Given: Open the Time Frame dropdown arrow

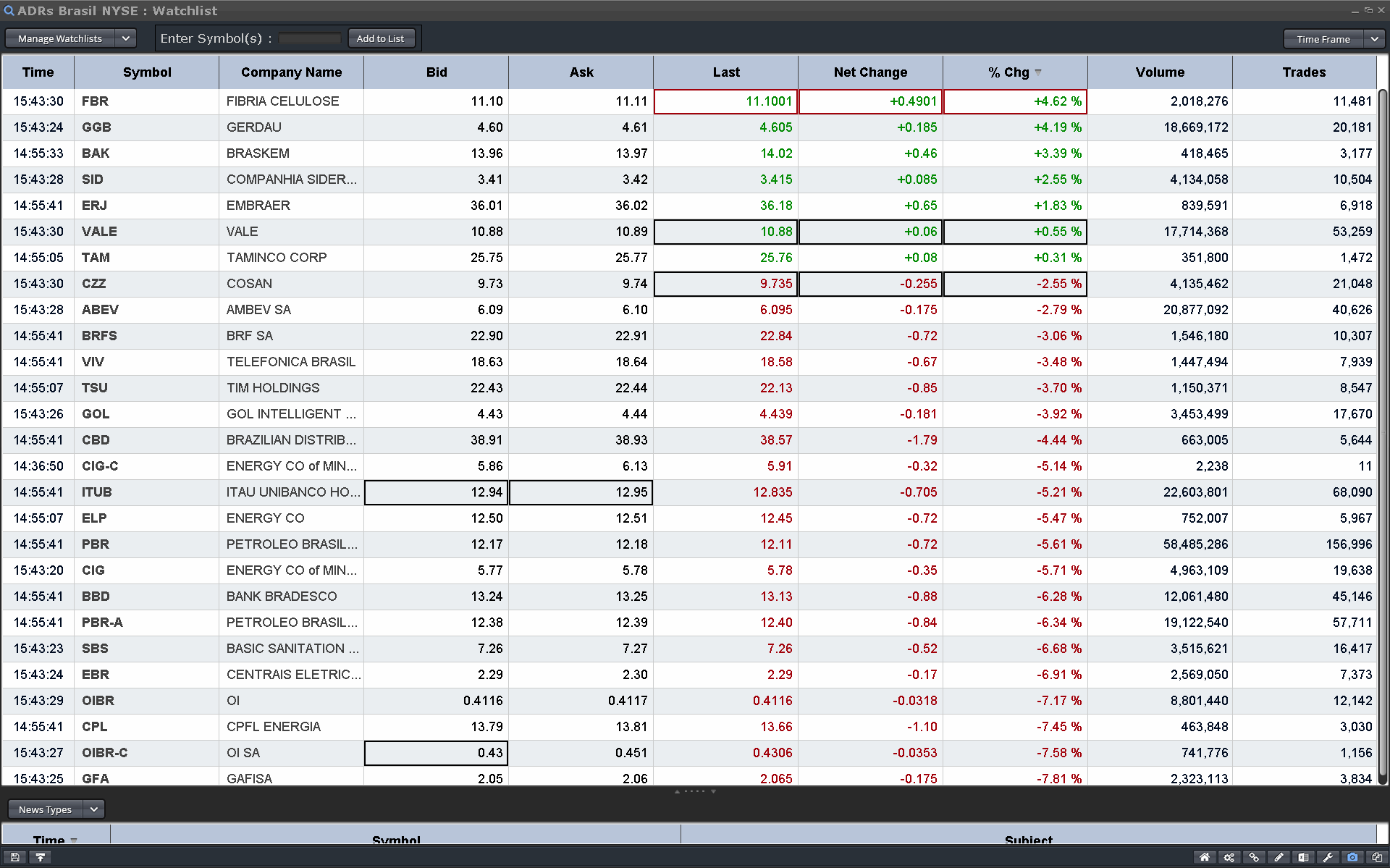Looking at the screenshot, I should click(1374, 39).
